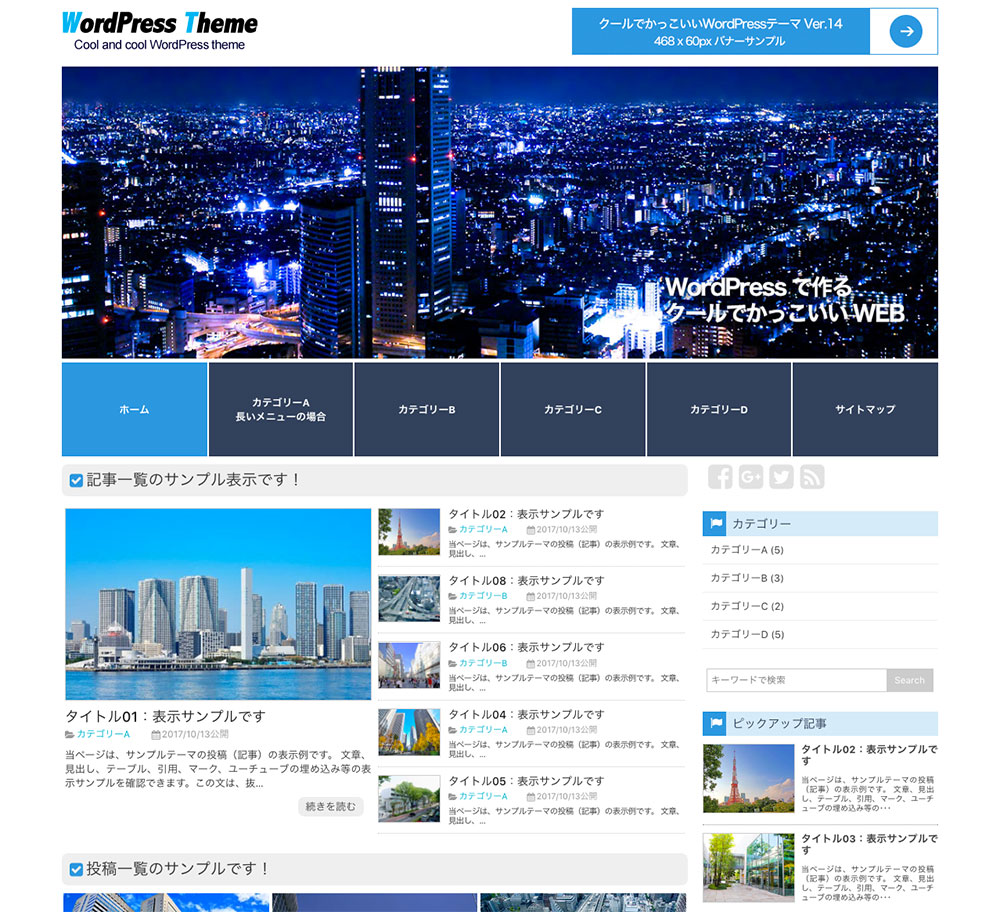Open article タイトル06：表示サンプルです

pos(526,647)
